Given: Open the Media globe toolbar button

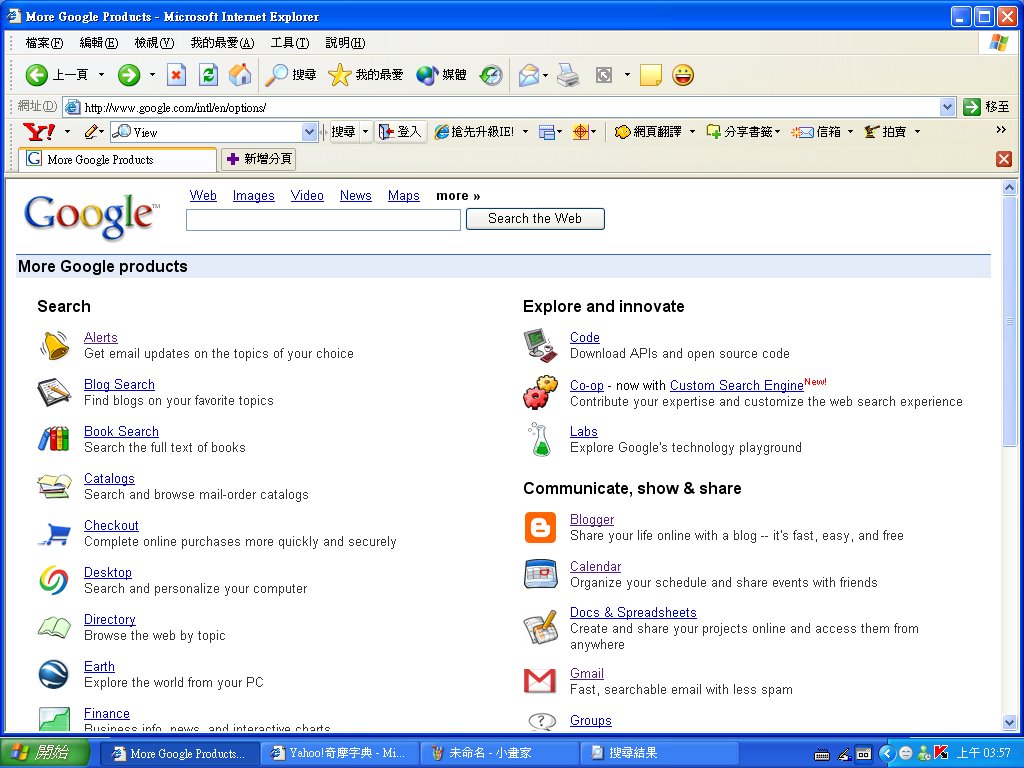Looking at the screenshot, I should [x=441, y=75].
